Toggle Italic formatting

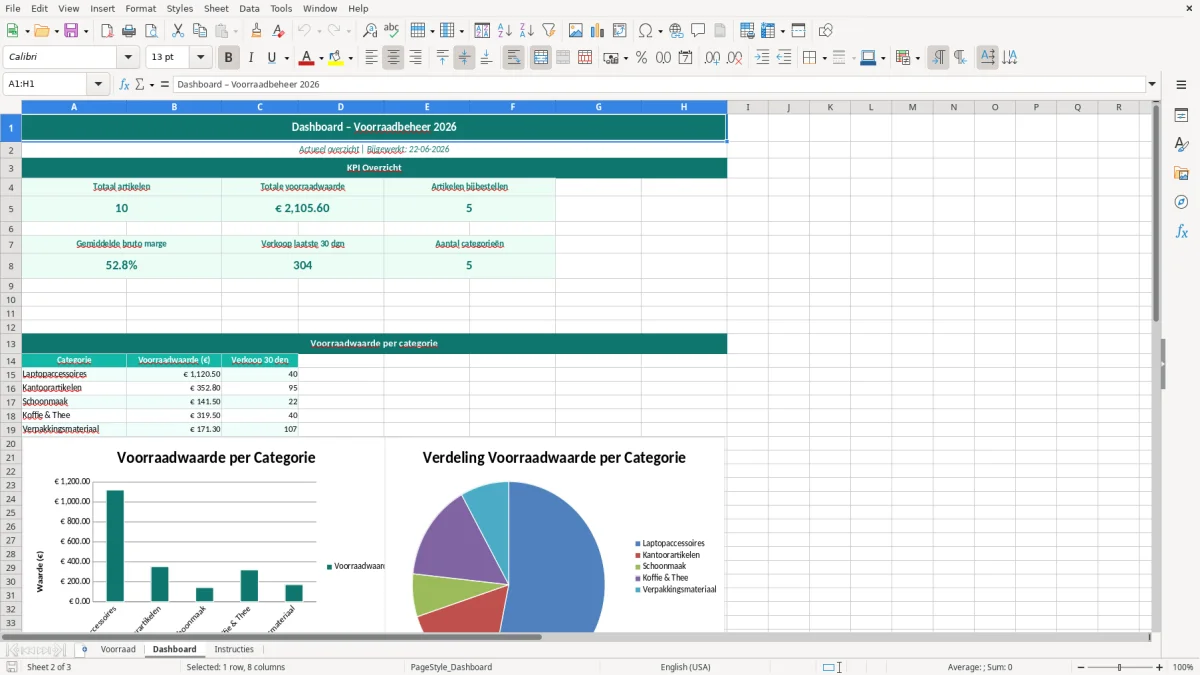[251, 58]
